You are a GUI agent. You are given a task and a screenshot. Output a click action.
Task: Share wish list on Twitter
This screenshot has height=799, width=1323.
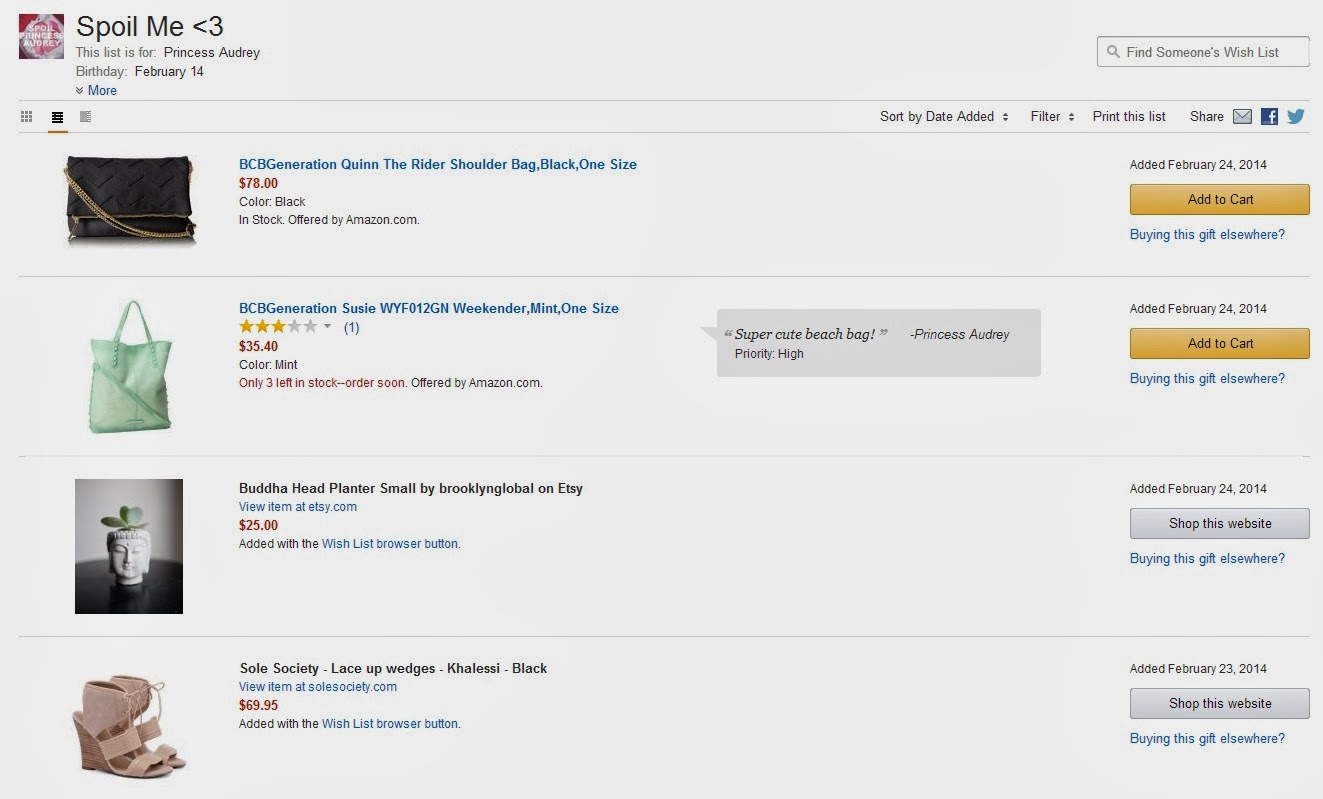click(x=1296, y=116)
